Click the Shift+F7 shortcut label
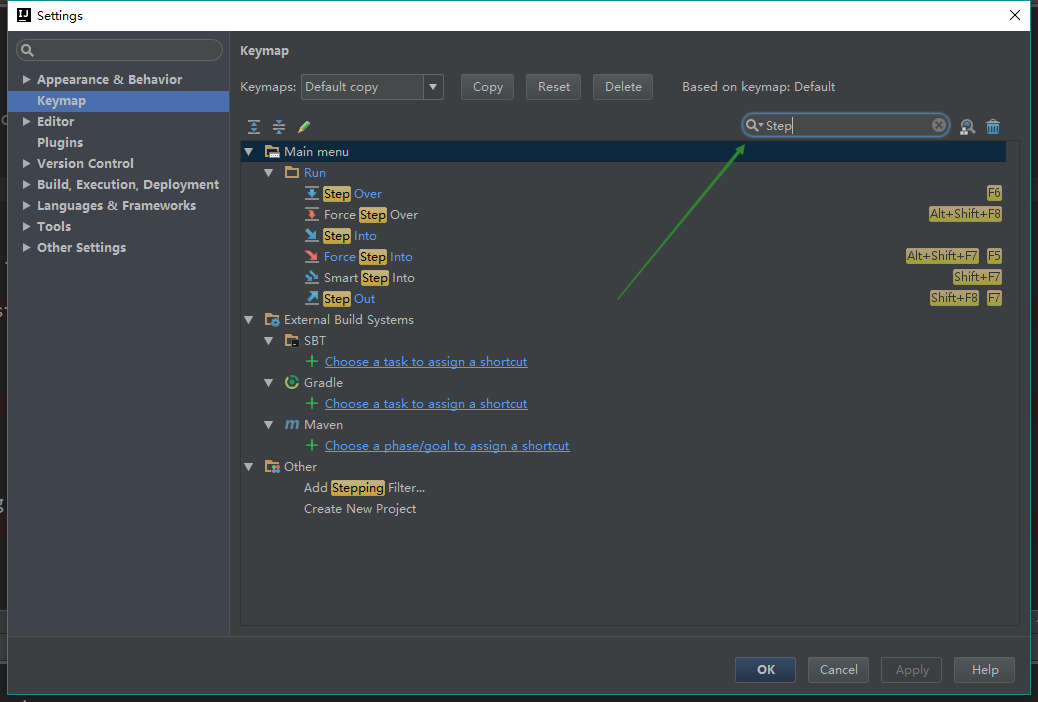The width and height of the screenshot is (1038, 702). click(977, 277)
